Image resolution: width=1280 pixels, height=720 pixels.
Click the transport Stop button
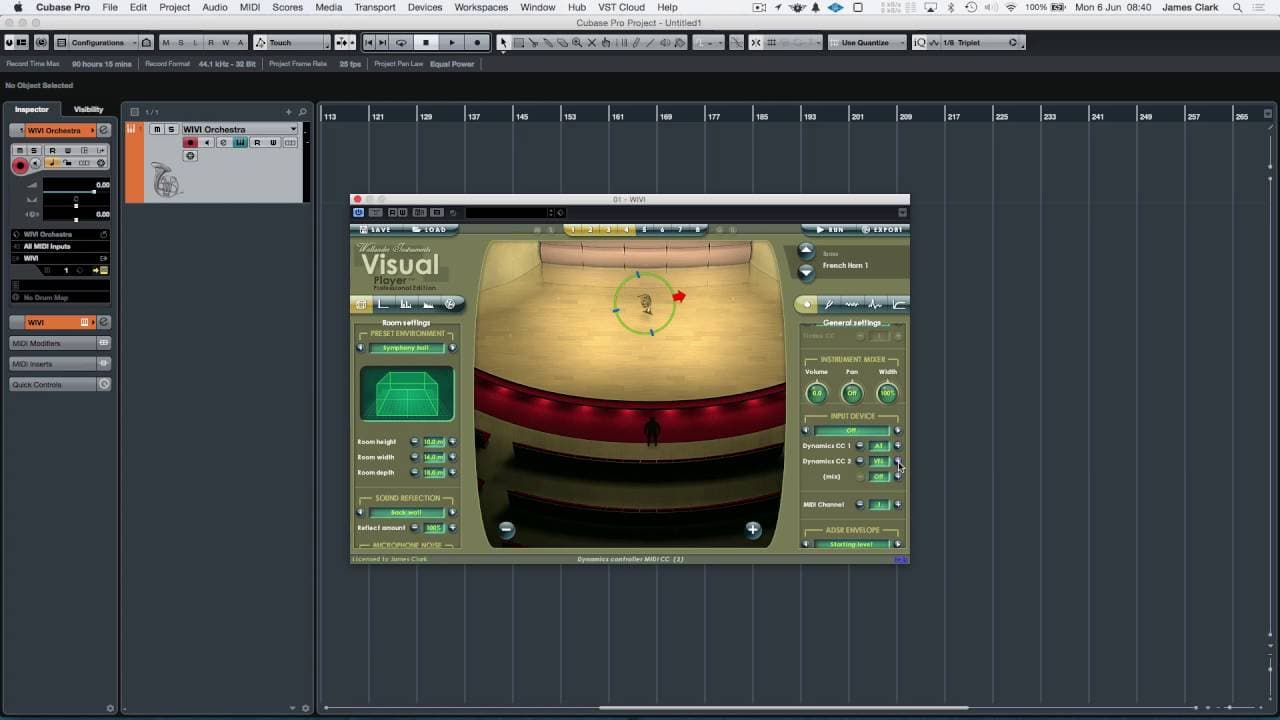pos(426,43)
